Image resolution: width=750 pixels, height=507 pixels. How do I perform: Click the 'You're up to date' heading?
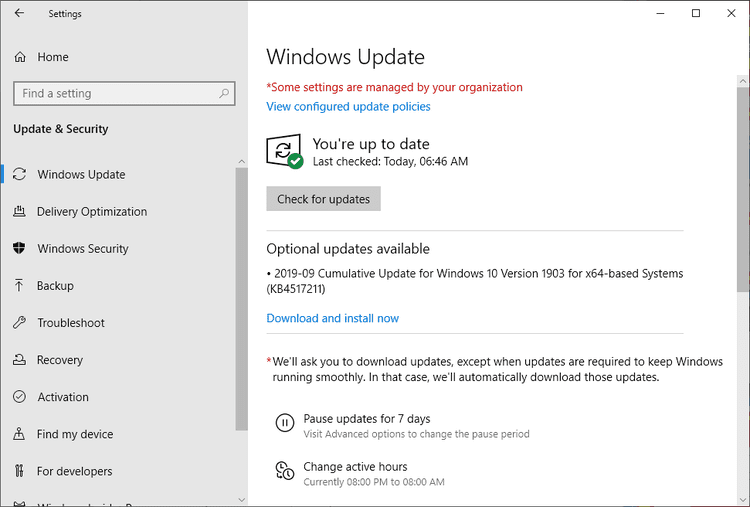point(371,143)
